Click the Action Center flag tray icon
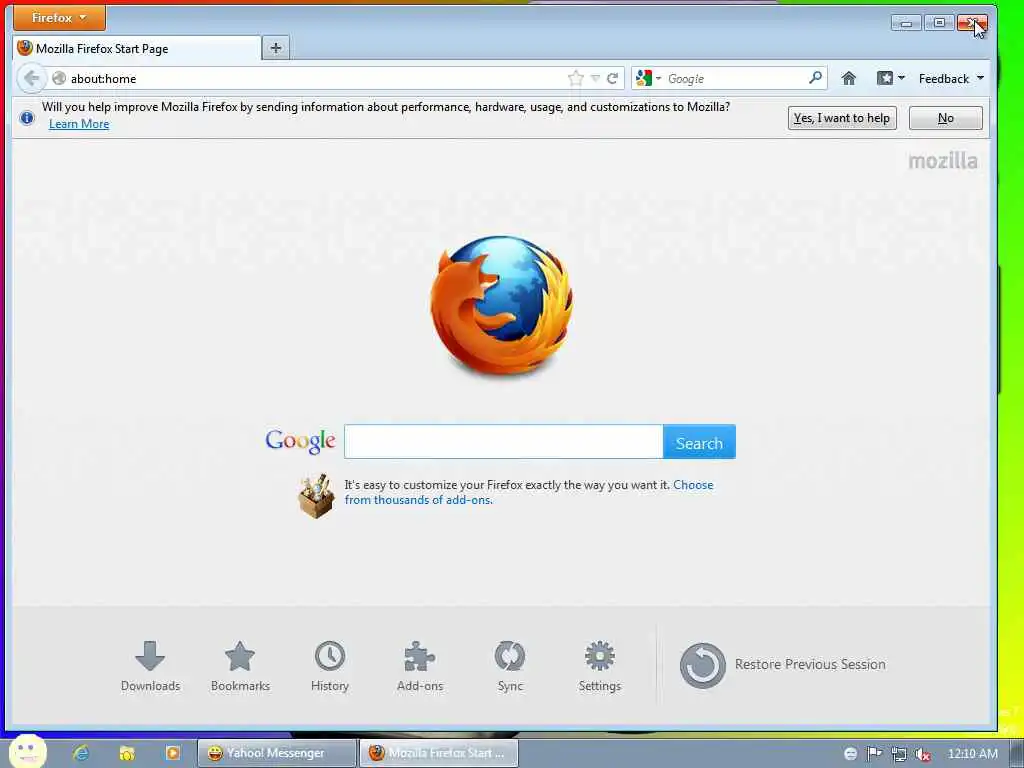Viewport: 1024px width, 768px height. point(874,754)
